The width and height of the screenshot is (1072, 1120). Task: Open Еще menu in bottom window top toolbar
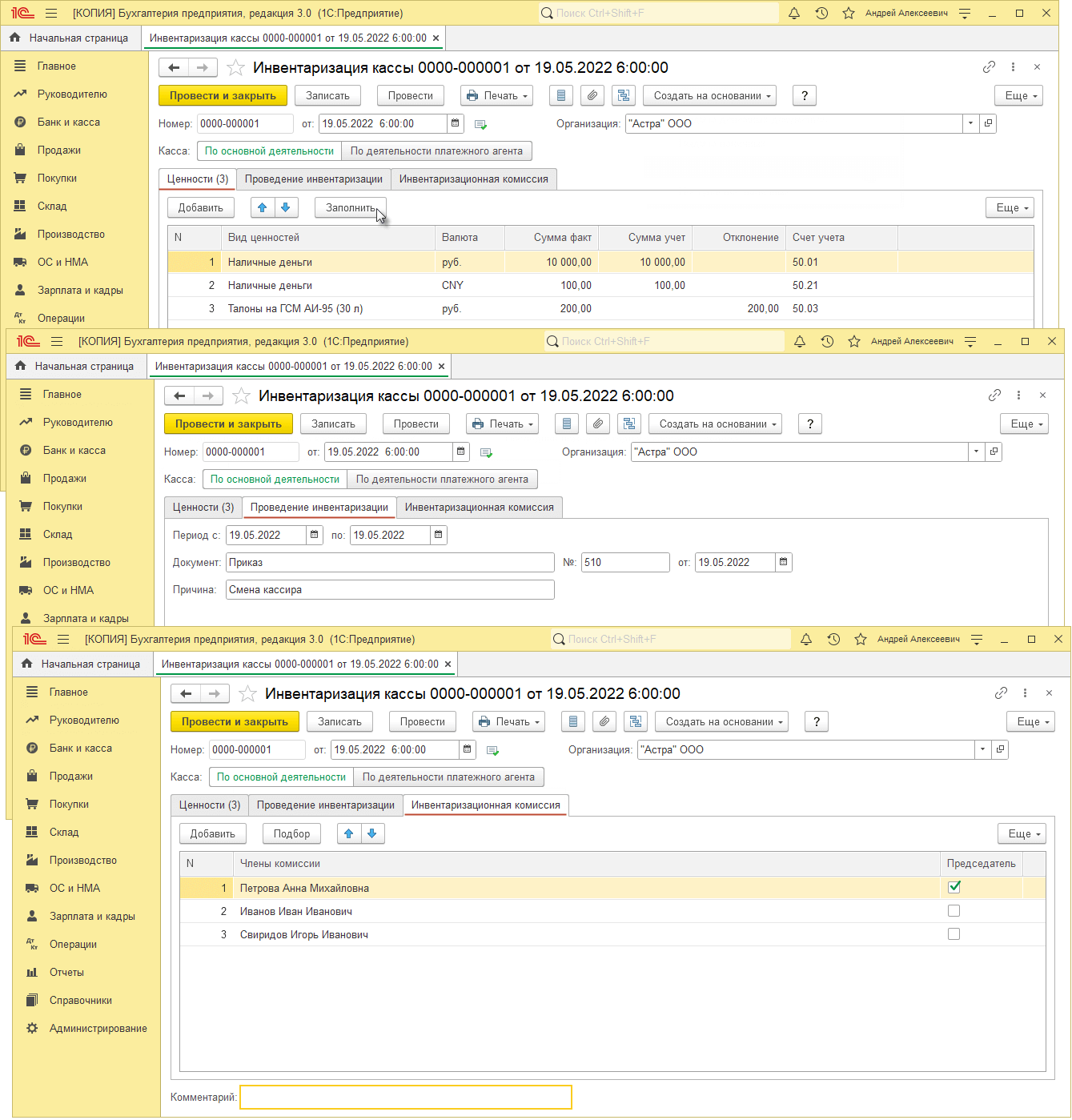click(1030, 721)
